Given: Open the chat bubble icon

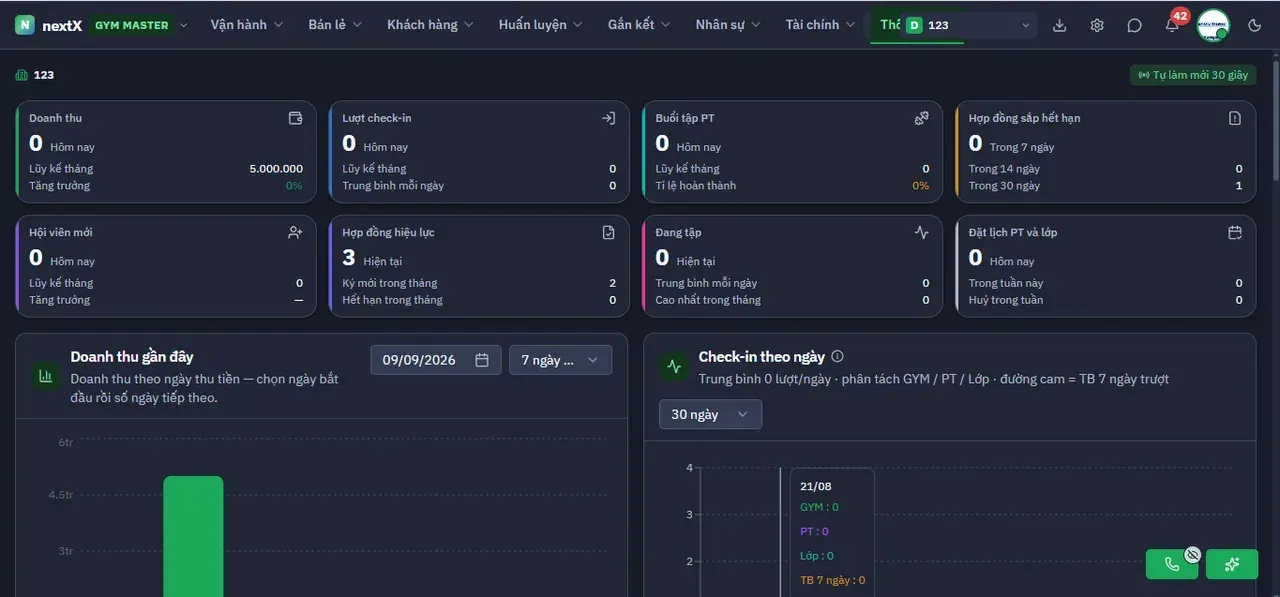Looking at the screenshot, I should click(x=1134, y=25).
